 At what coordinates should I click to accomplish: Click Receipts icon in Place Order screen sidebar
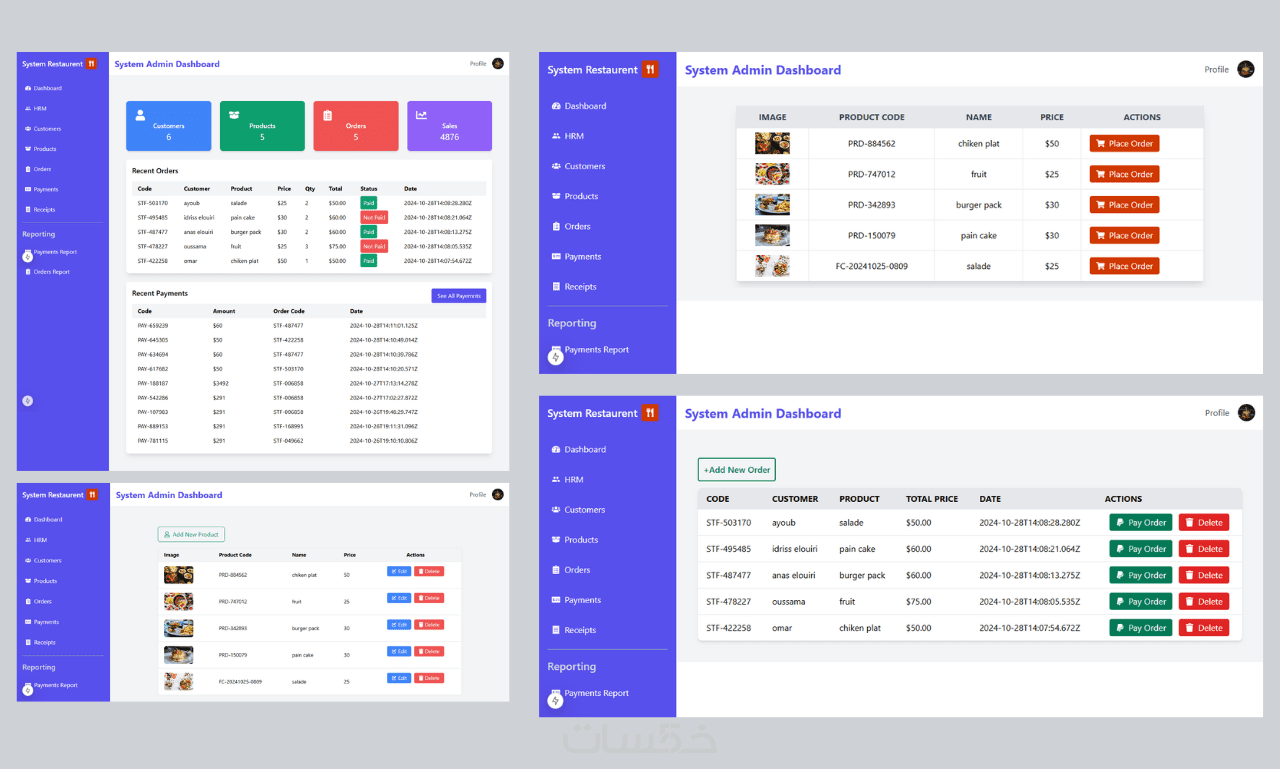(556, 287)
